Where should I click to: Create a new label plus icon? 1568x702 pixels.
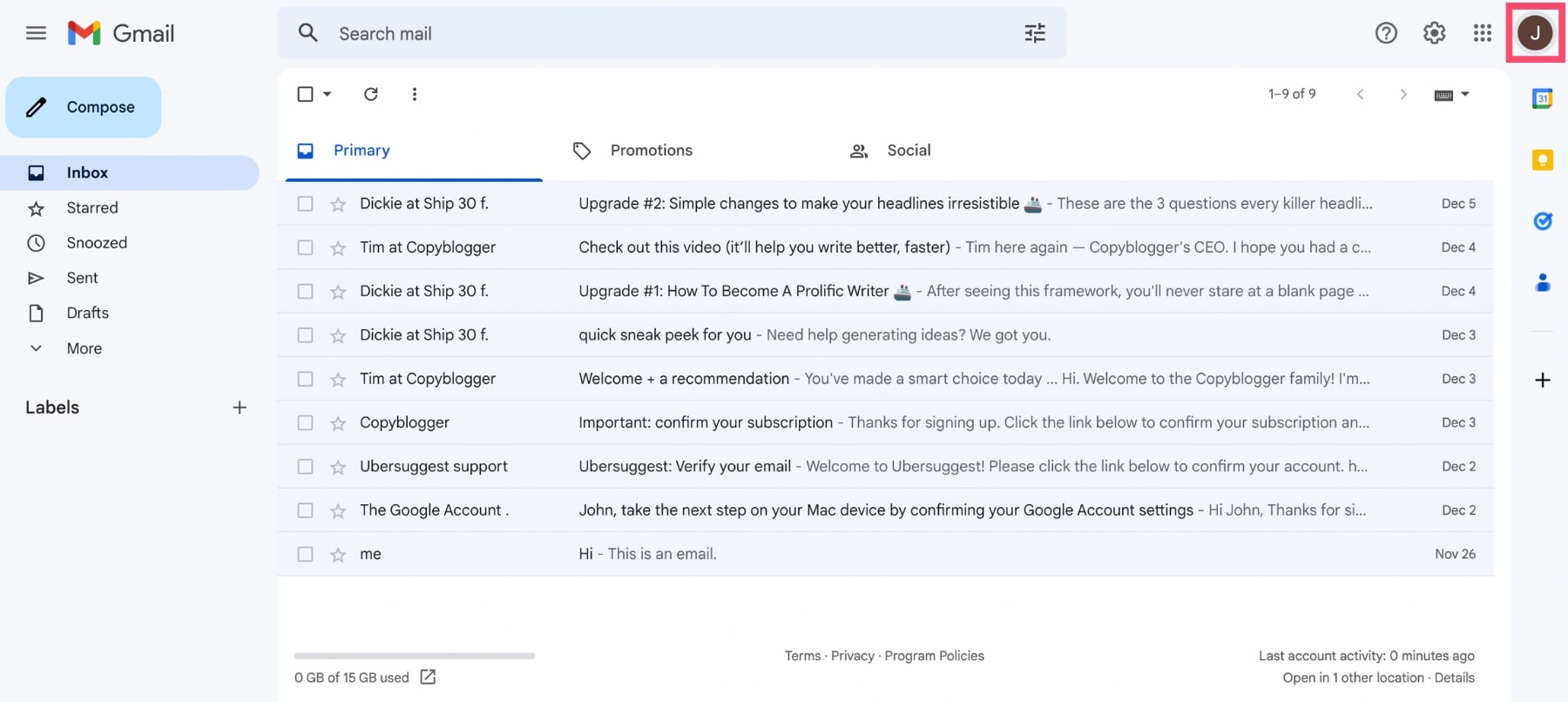(x=240, y=407)
